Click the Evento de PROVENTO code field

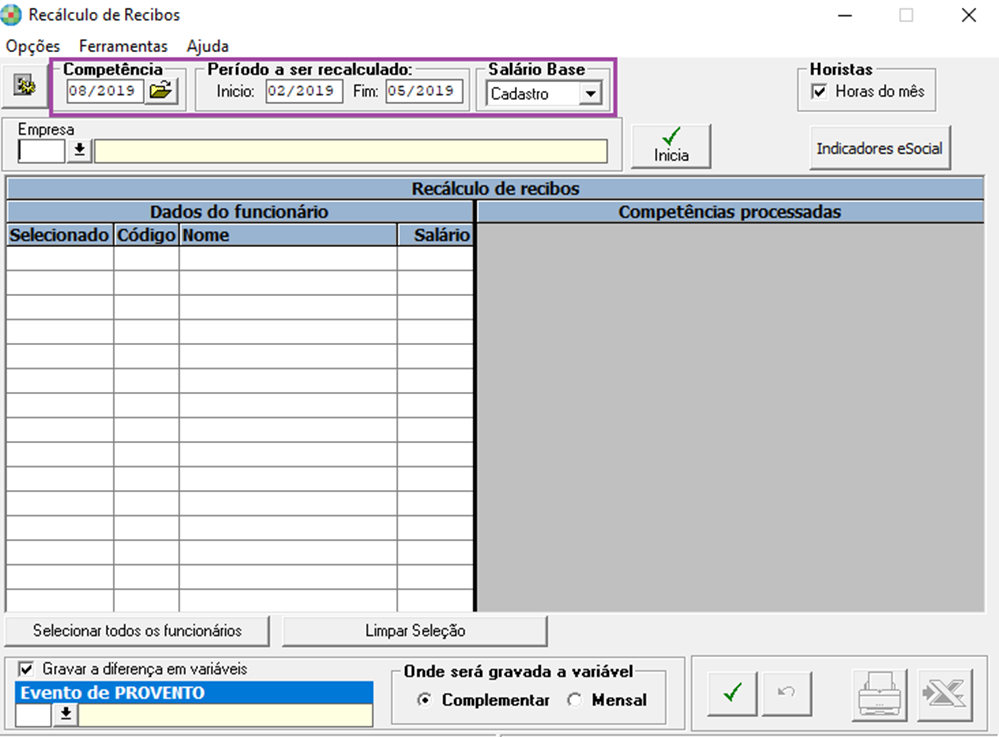coord(33,715)
